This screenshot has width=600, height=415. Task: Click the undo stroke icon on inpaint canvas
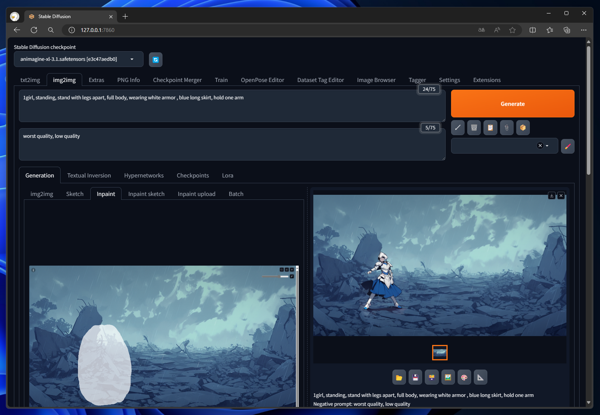pyautogui.click(x=282, y=270)
